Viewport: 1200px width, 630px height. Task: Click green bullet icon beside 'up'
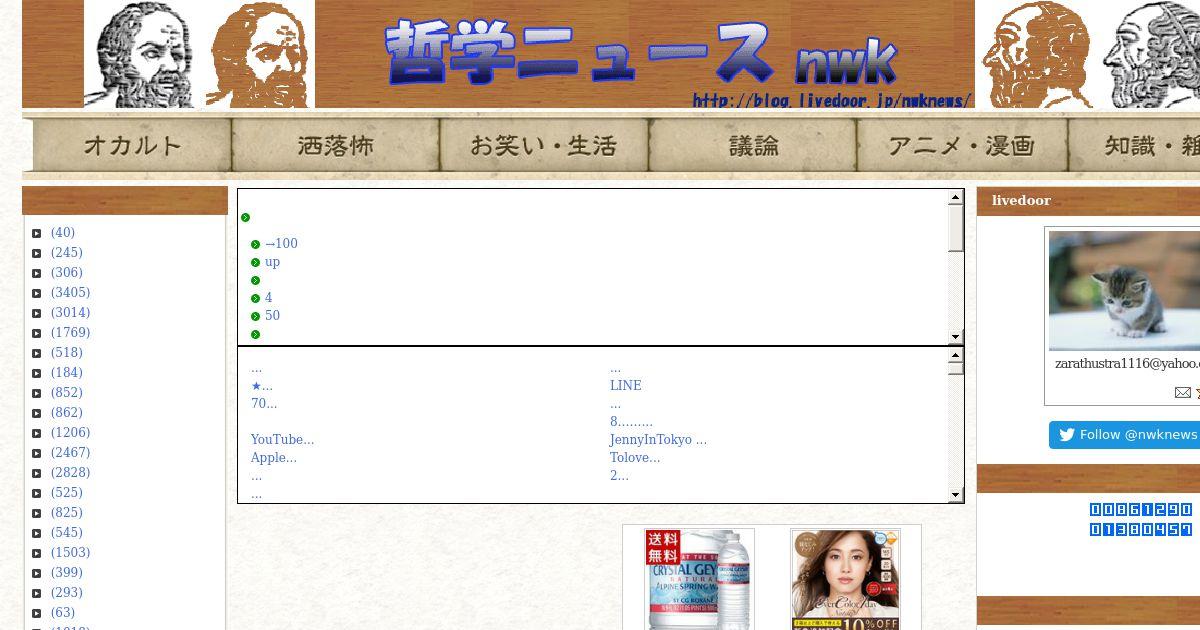[256, 263]
